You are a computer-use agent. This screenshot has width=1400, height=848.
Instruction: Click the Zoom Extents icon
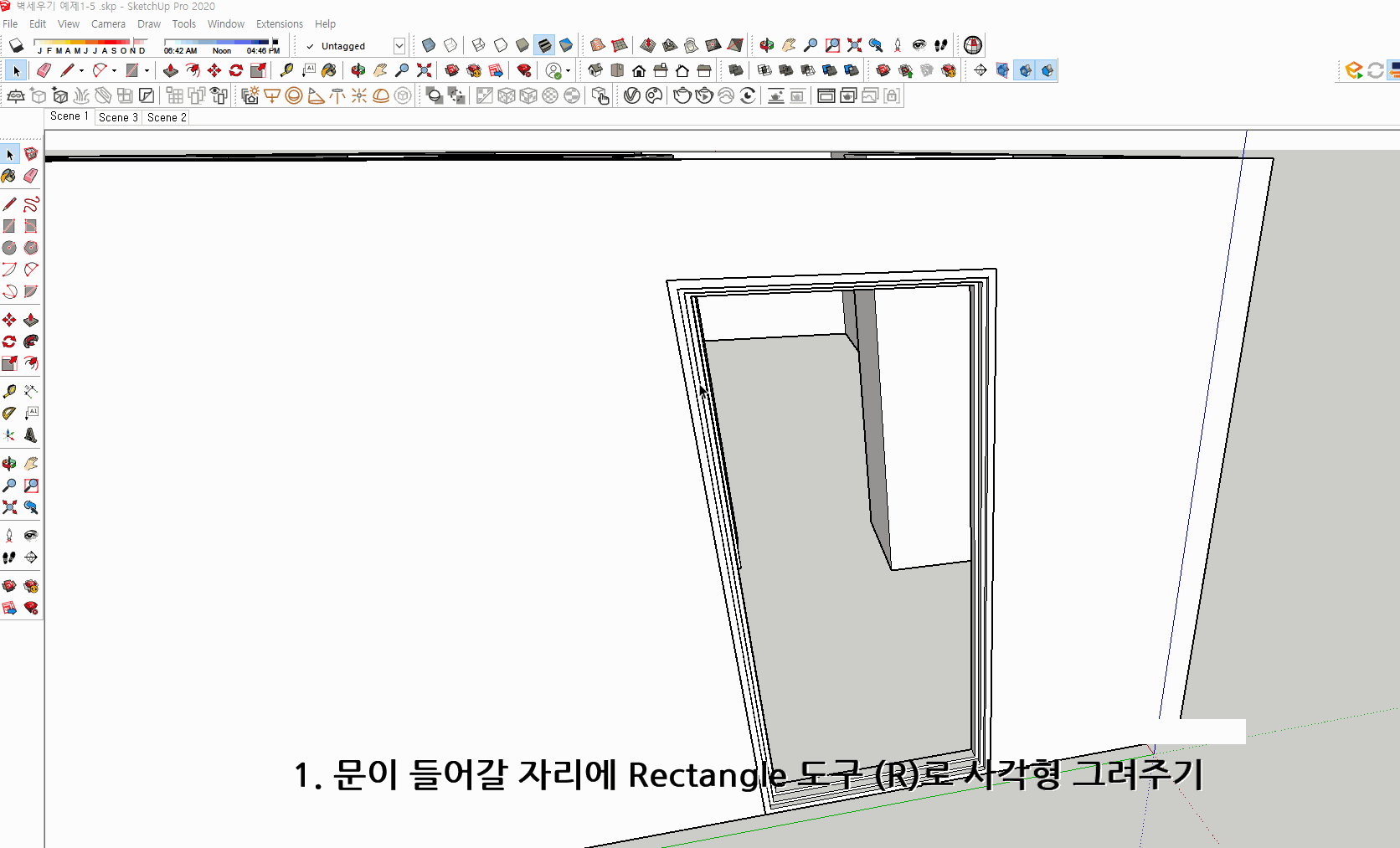(10, 507)
